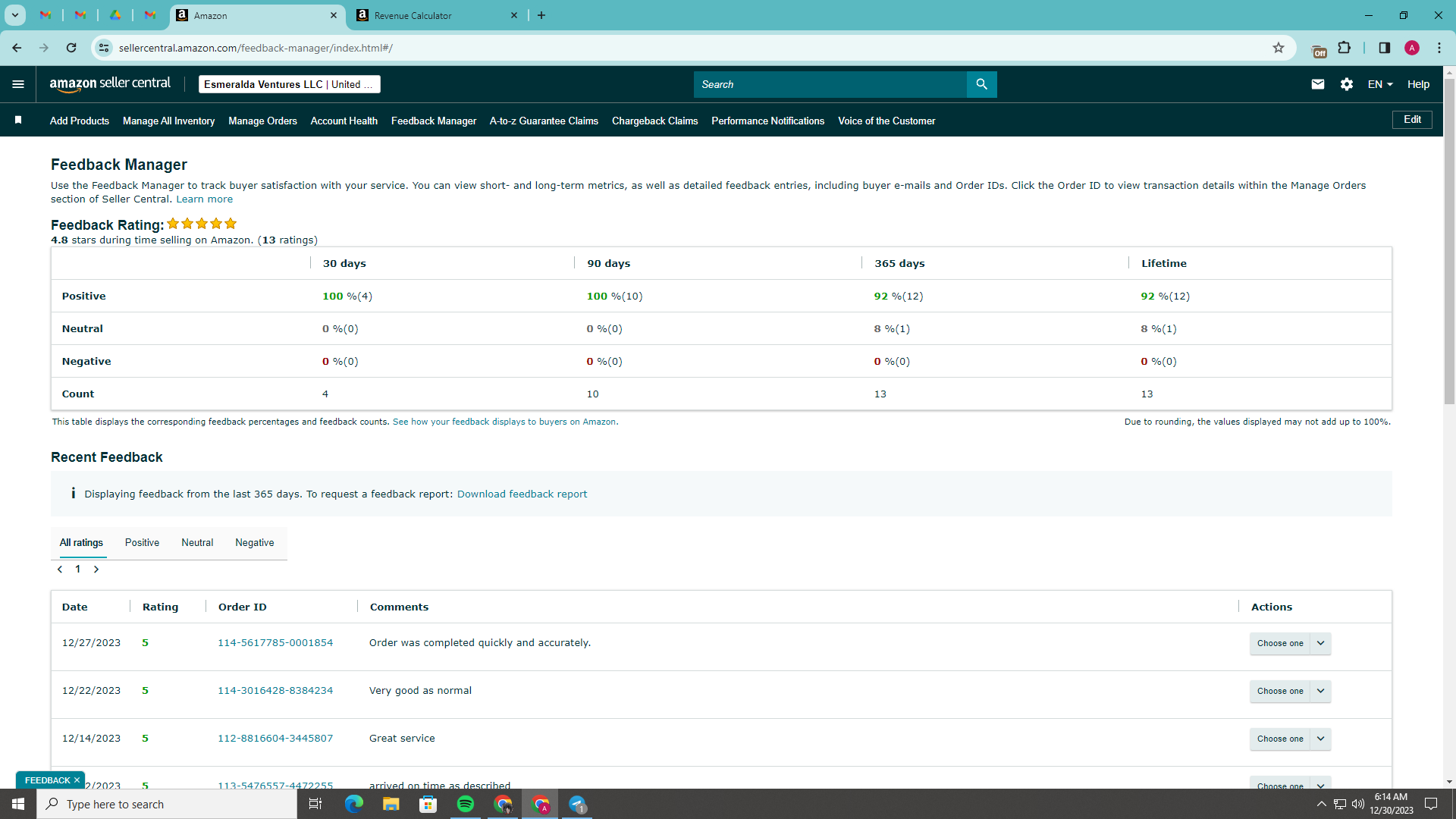Open See how your feedback displays link

(x=505, y=422)
